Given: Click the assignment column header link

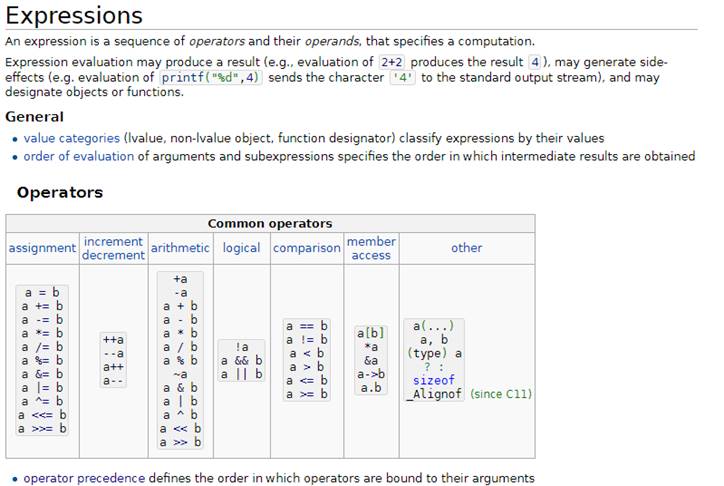Looking at the screenshot, I should click(42, 248).
